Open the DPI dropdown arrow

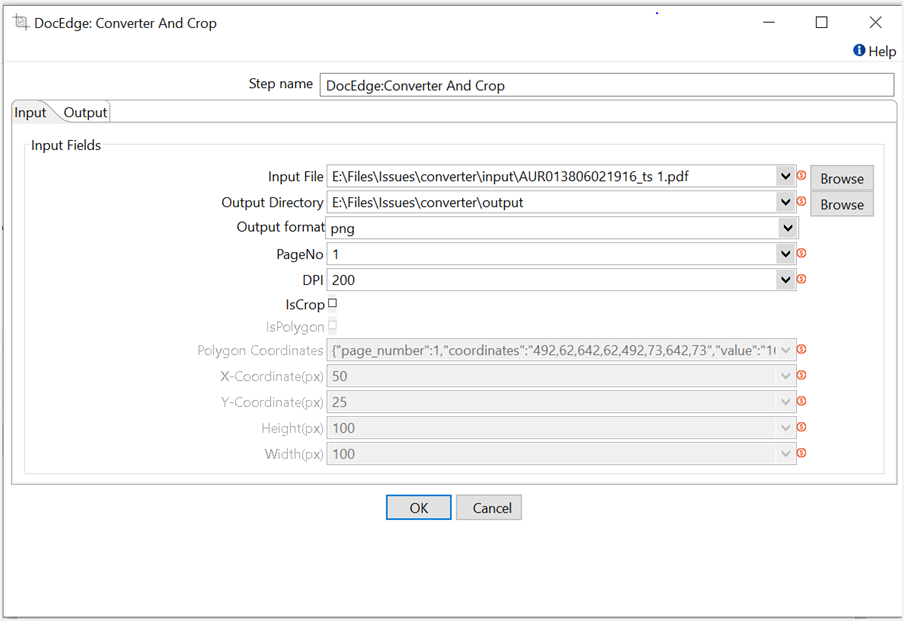point(785,280)
